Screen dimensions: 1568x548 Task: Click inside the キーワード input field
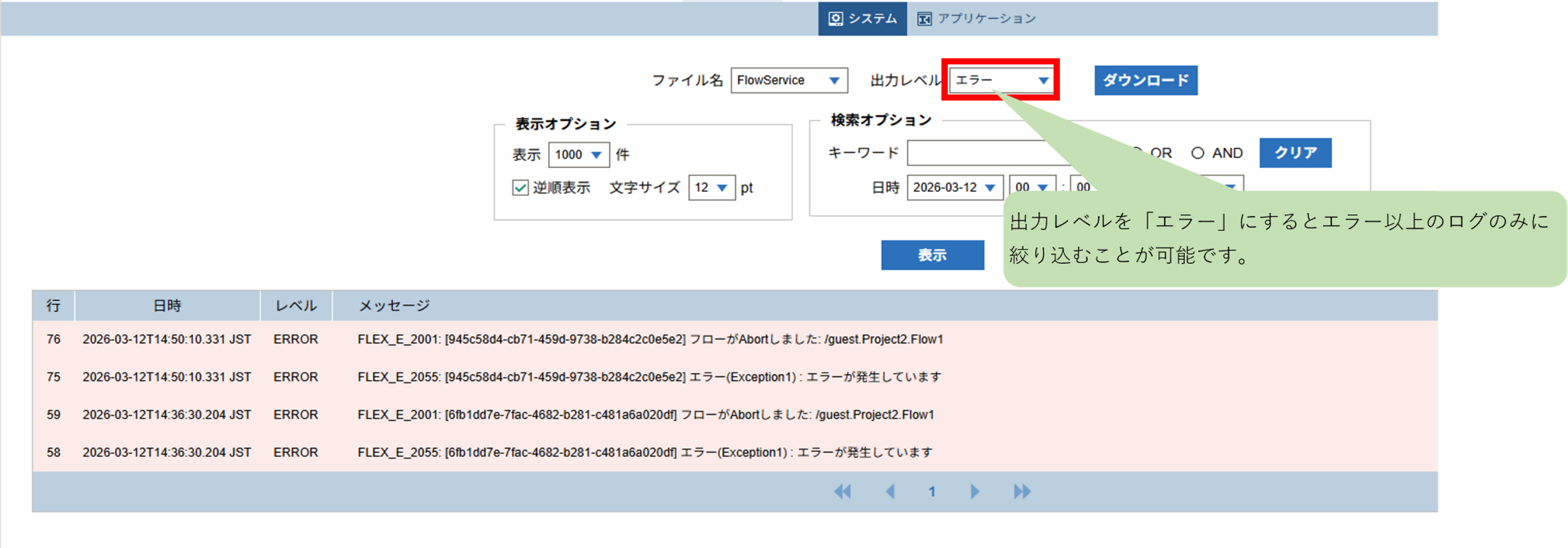click(986, 153)
